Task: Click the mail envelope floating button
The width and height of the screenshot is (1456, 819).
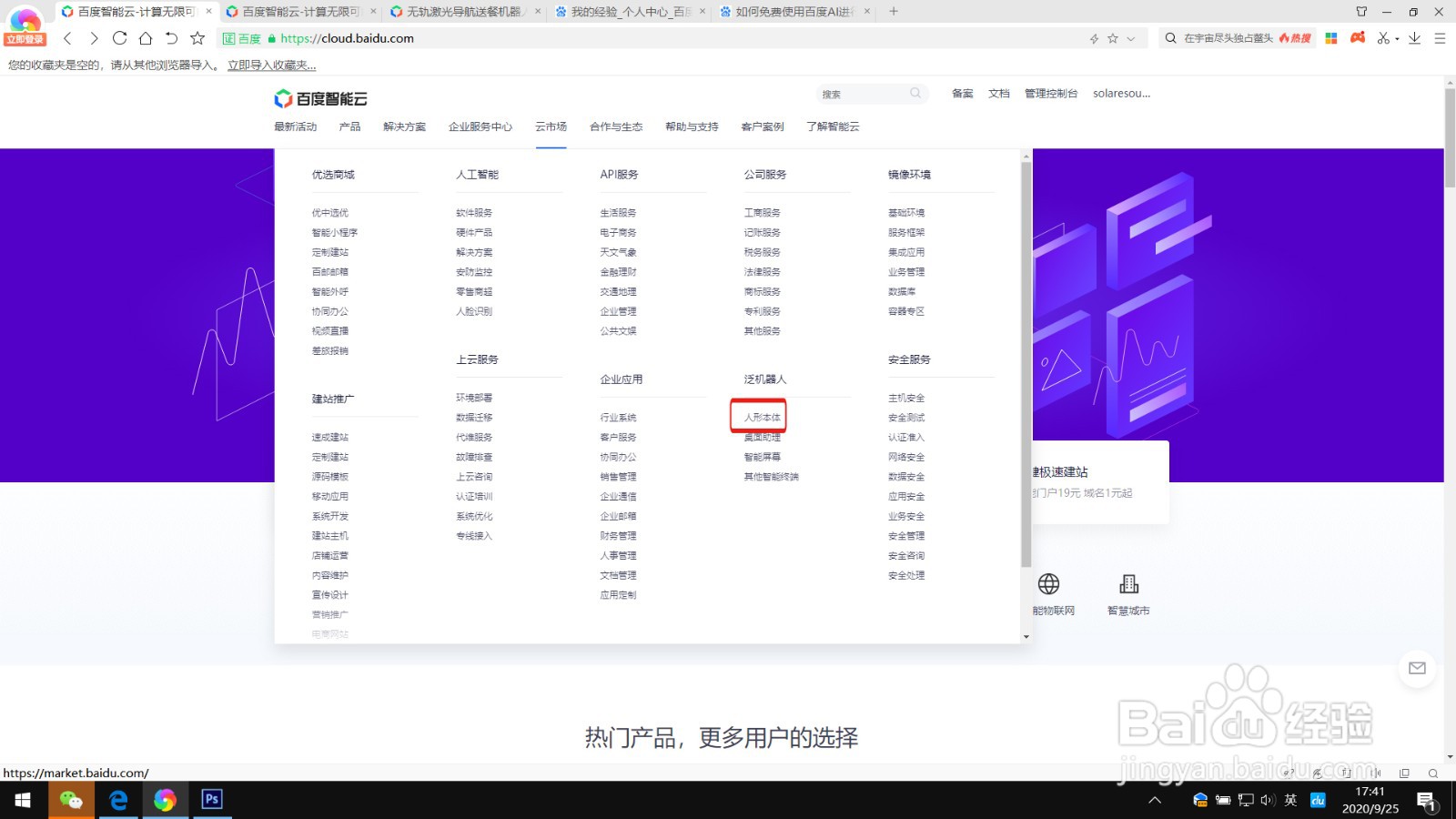Action: 1417,668
